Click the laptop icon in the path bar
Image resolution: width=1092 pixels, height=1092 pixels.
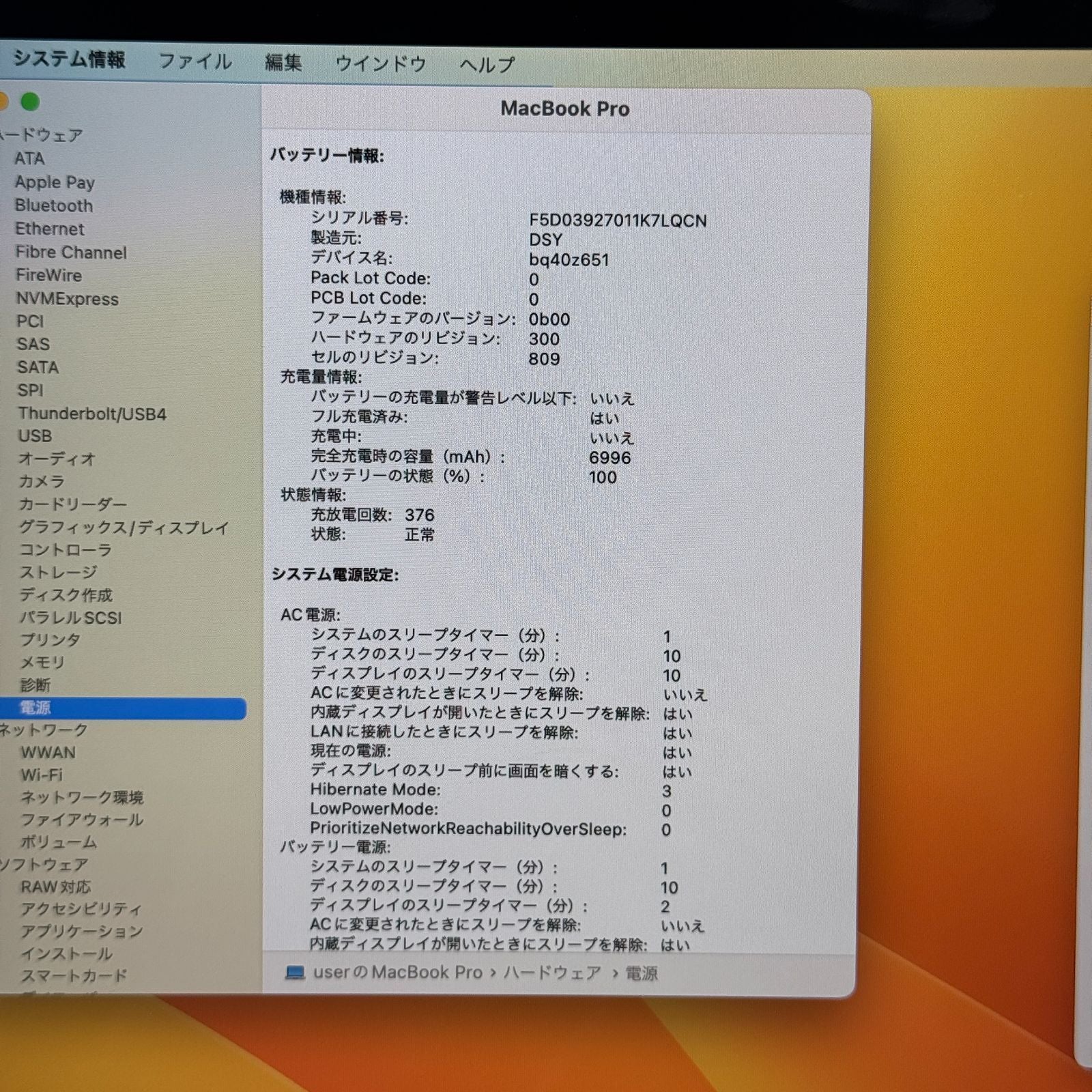click(x=295, y=973)
